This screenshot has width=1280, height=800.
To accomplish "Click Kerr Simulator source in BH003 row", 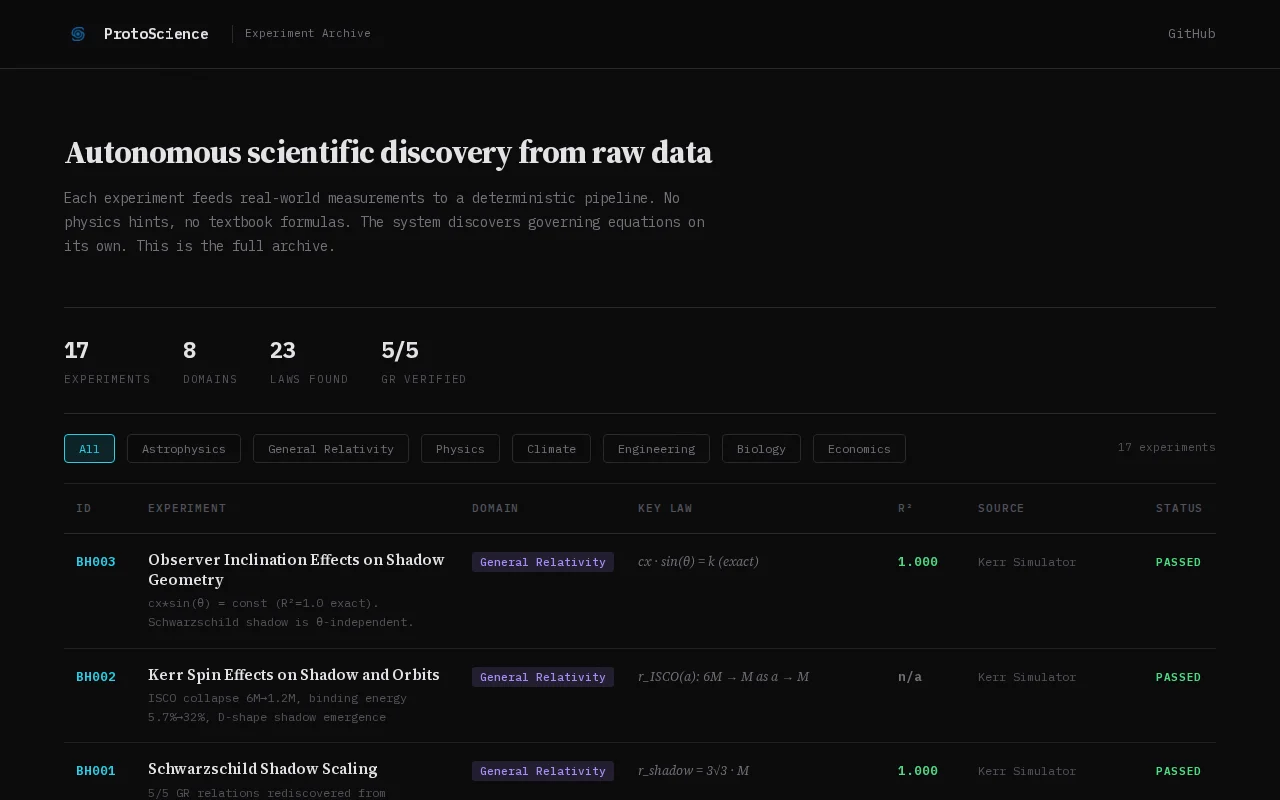I will [x=1027, y=562].
